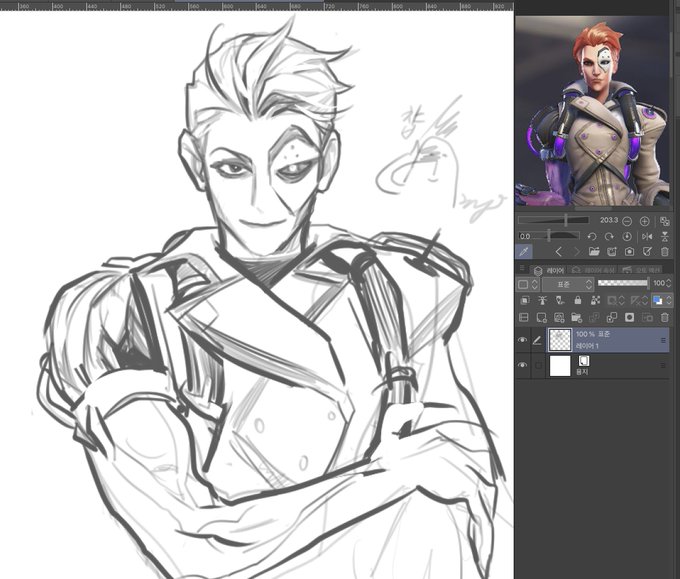Create new vector layer
This screenshot has width=680, height=579.
coord(559,317)
